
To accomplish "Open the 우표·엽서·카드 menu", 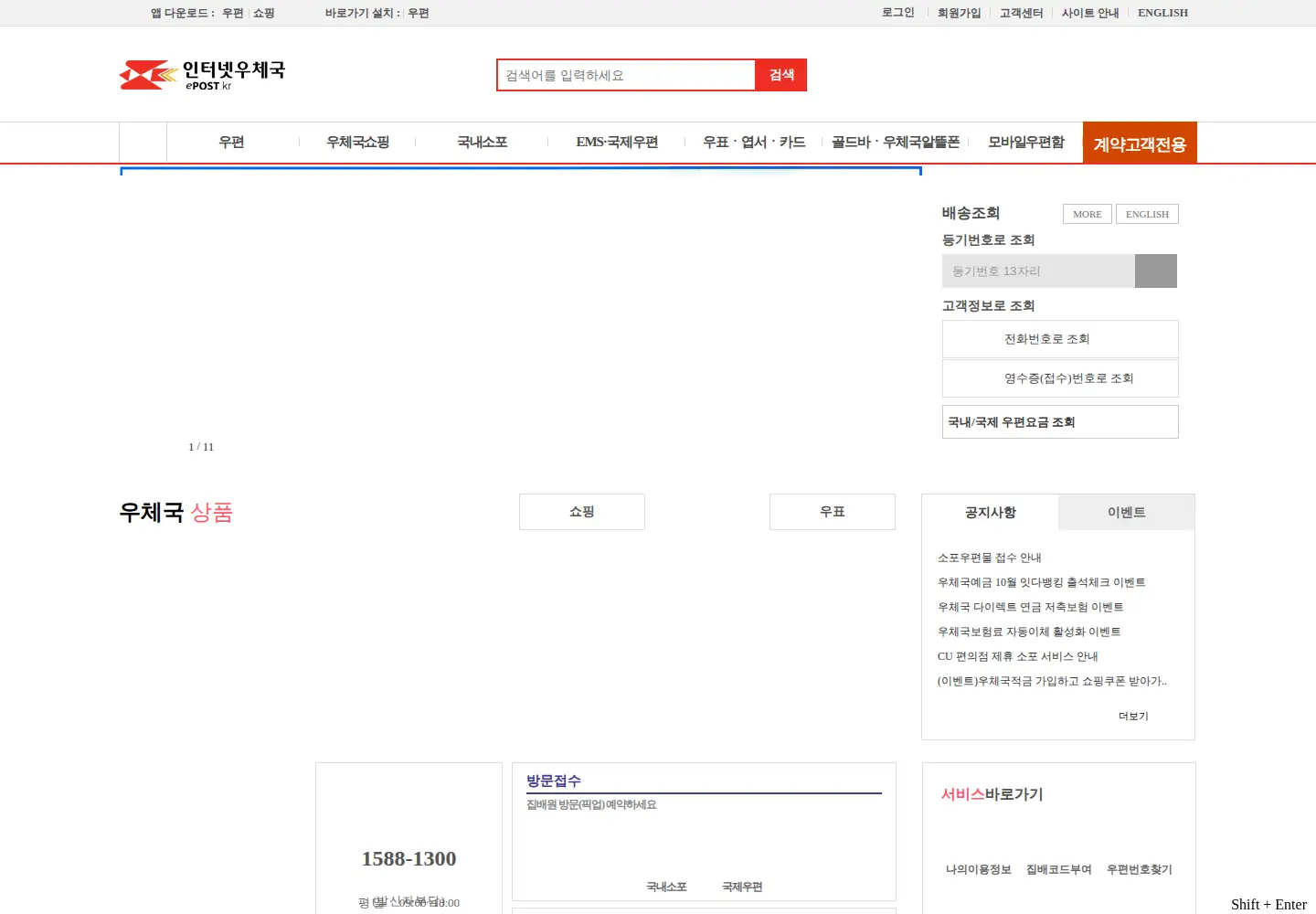I will pyautogui.click(x=754, y=142).
